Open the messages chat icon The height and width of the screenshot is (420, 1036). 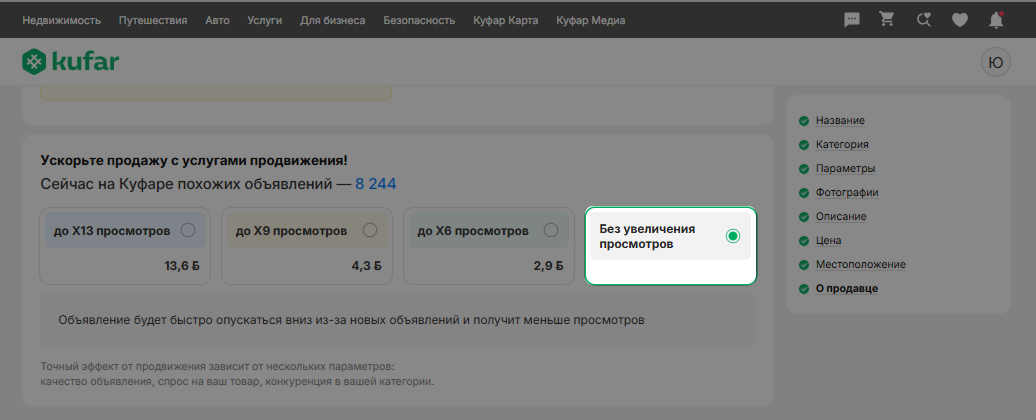852,20
